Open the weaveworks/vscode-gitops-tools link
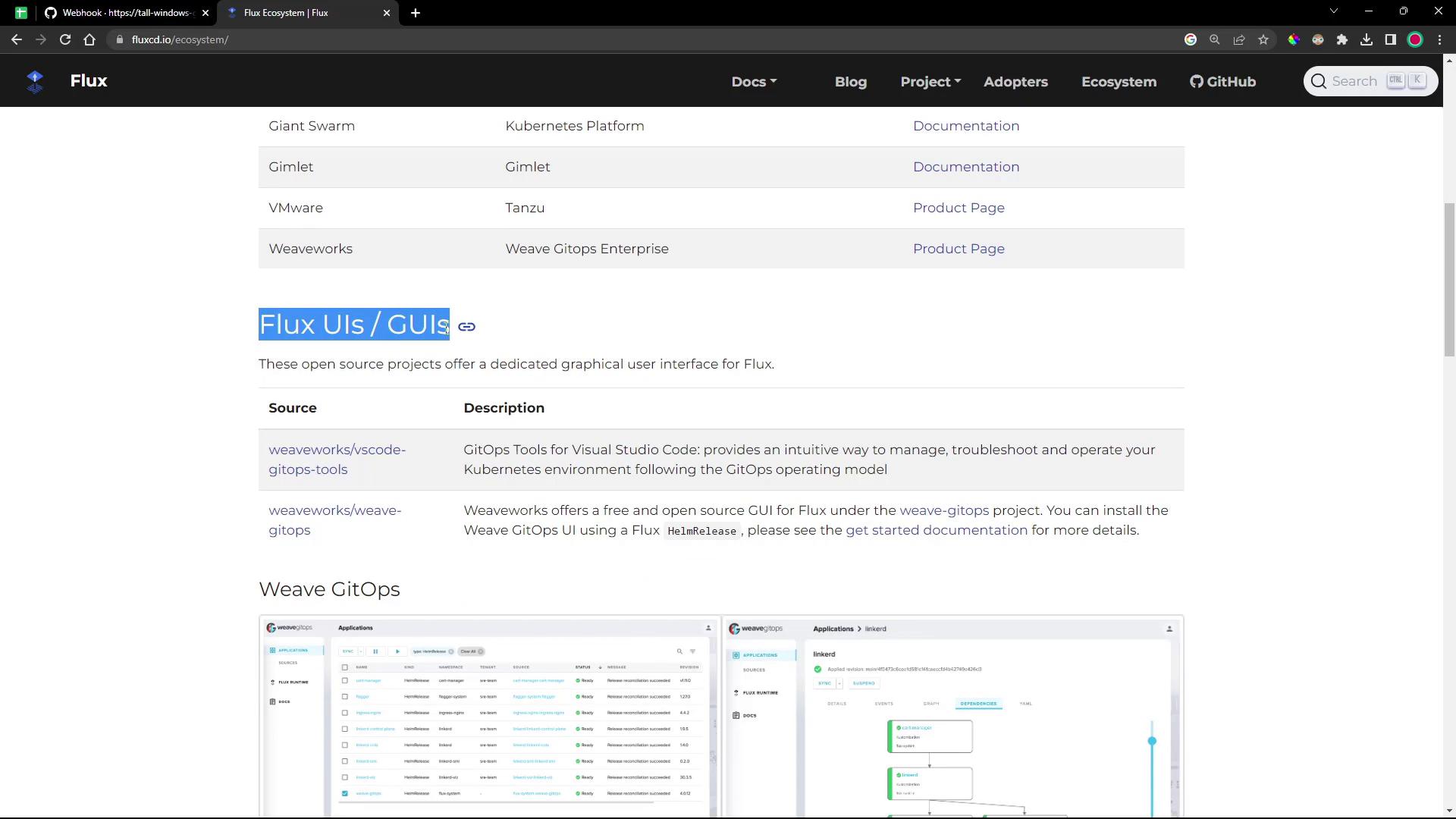Image resolution: width=1456 pixels, height=819 pixels. pos(337,460)
